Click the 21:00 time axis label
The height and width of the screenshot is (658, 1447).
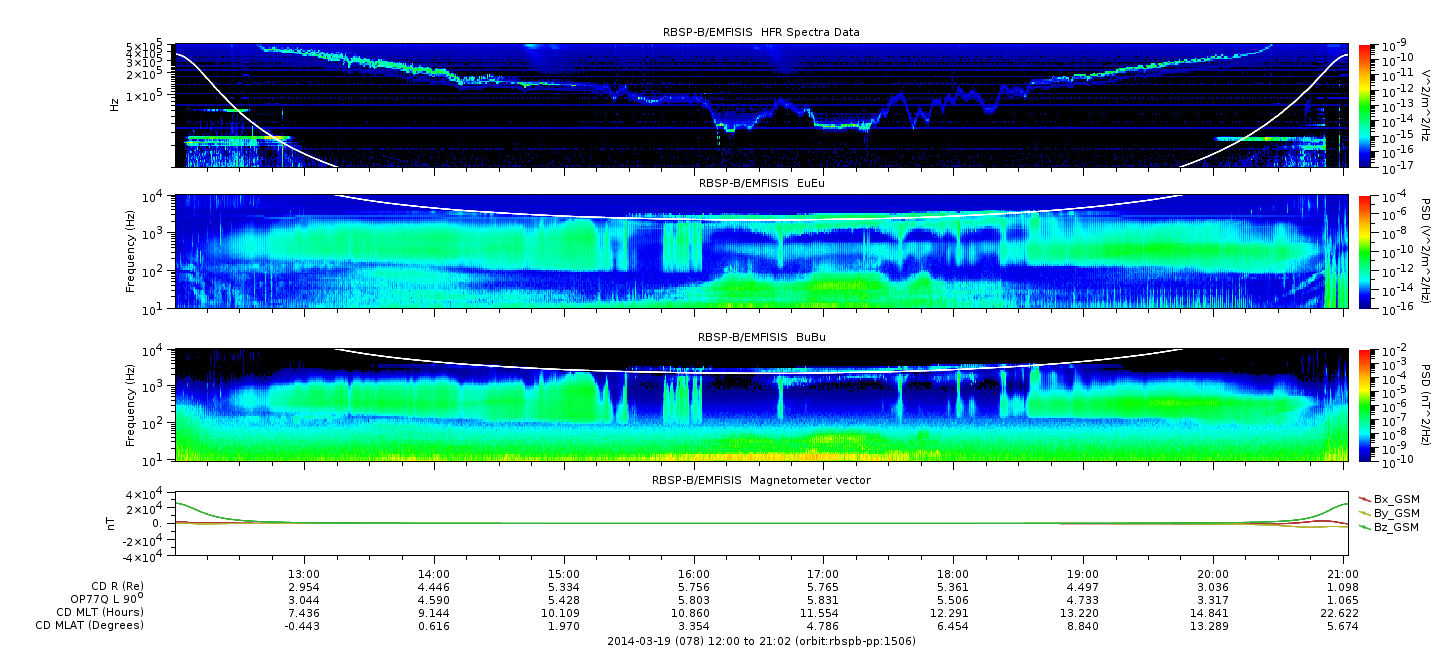1342,573
